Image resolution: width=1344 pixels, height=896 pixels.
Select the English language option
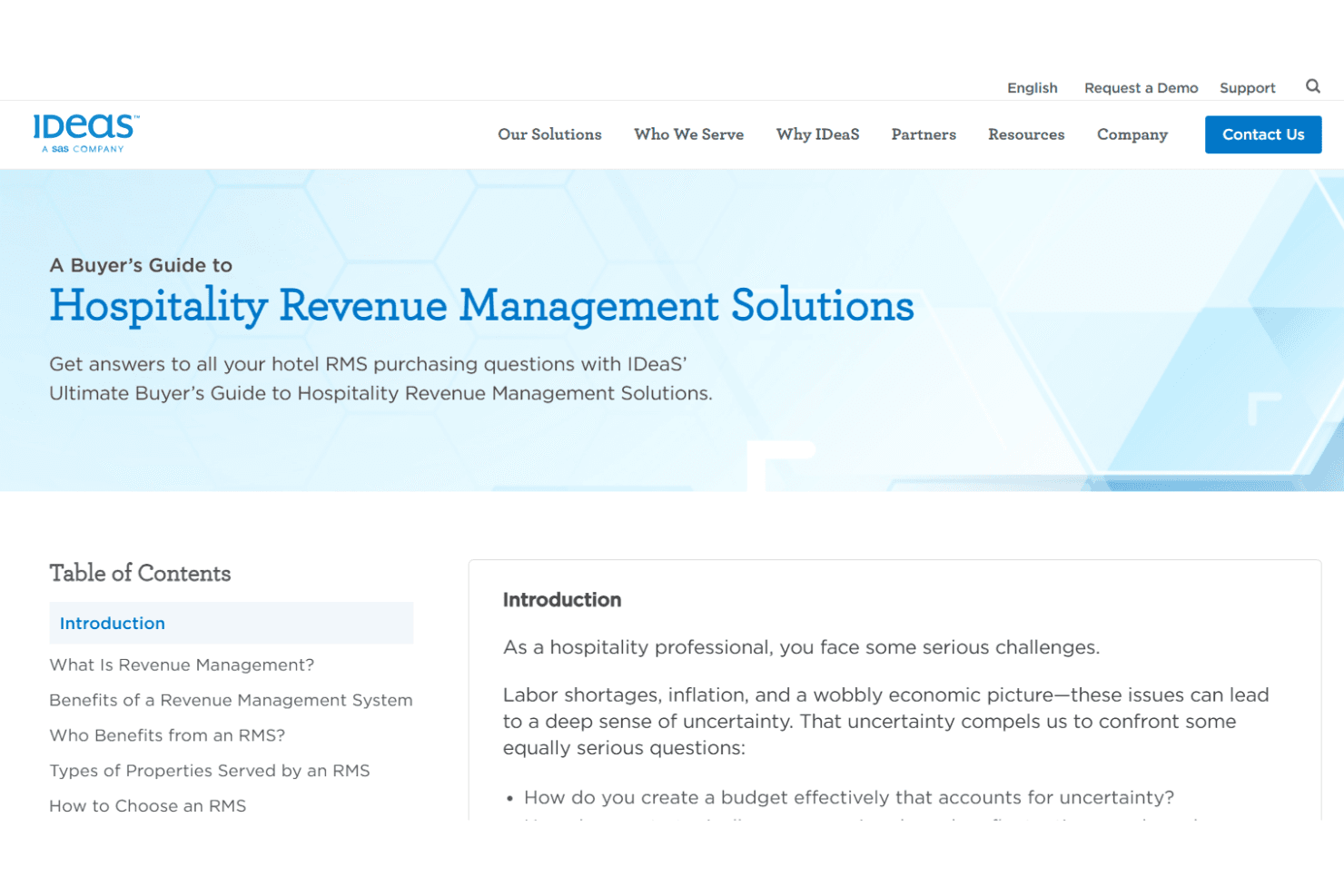pos(1033,88)
